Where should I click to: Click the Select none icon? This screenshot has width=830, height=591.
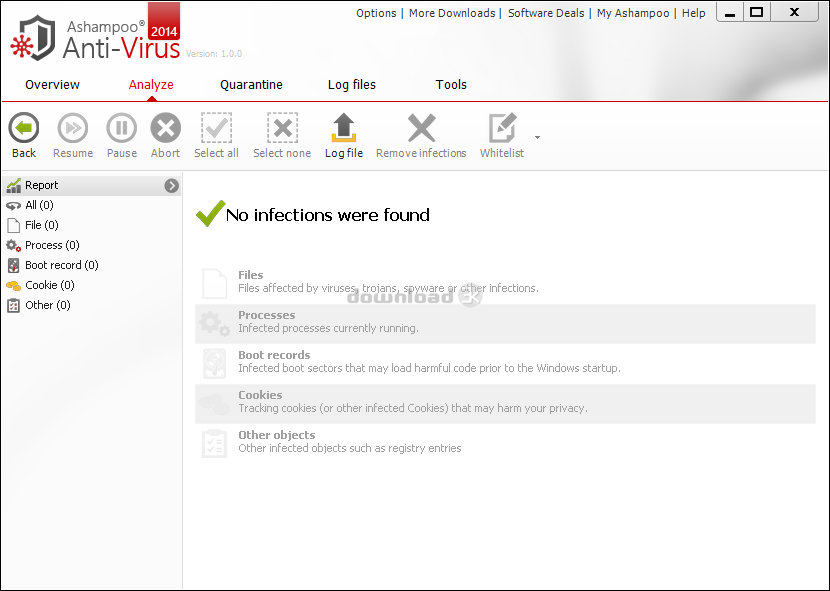point(282,128)
